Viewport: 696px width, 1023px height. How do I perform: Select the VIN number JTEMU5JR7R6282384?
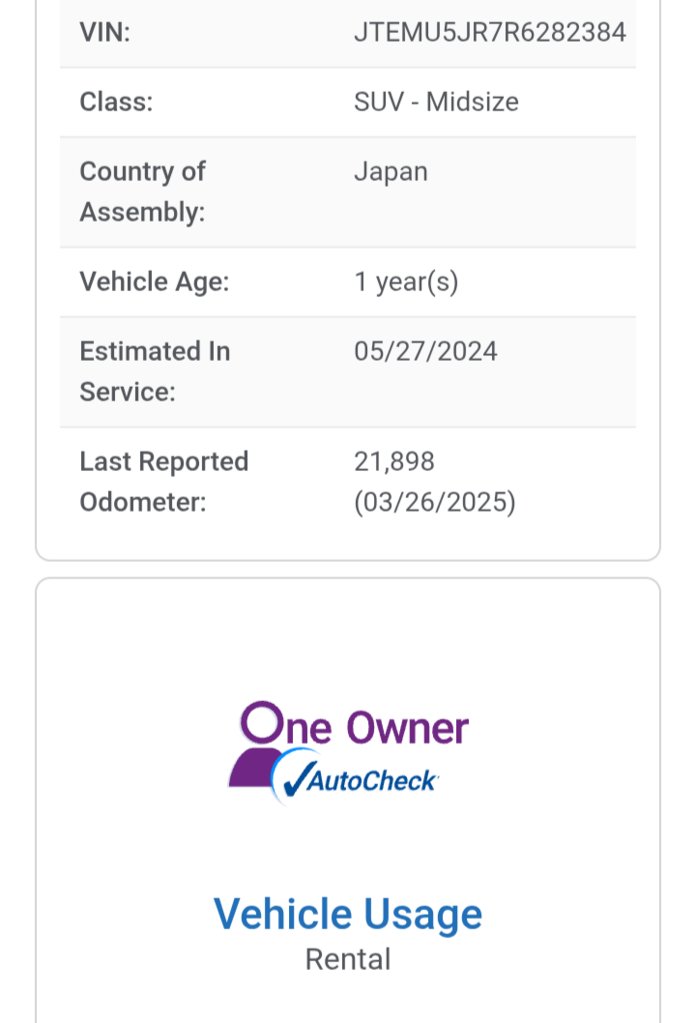pos(490,32)
